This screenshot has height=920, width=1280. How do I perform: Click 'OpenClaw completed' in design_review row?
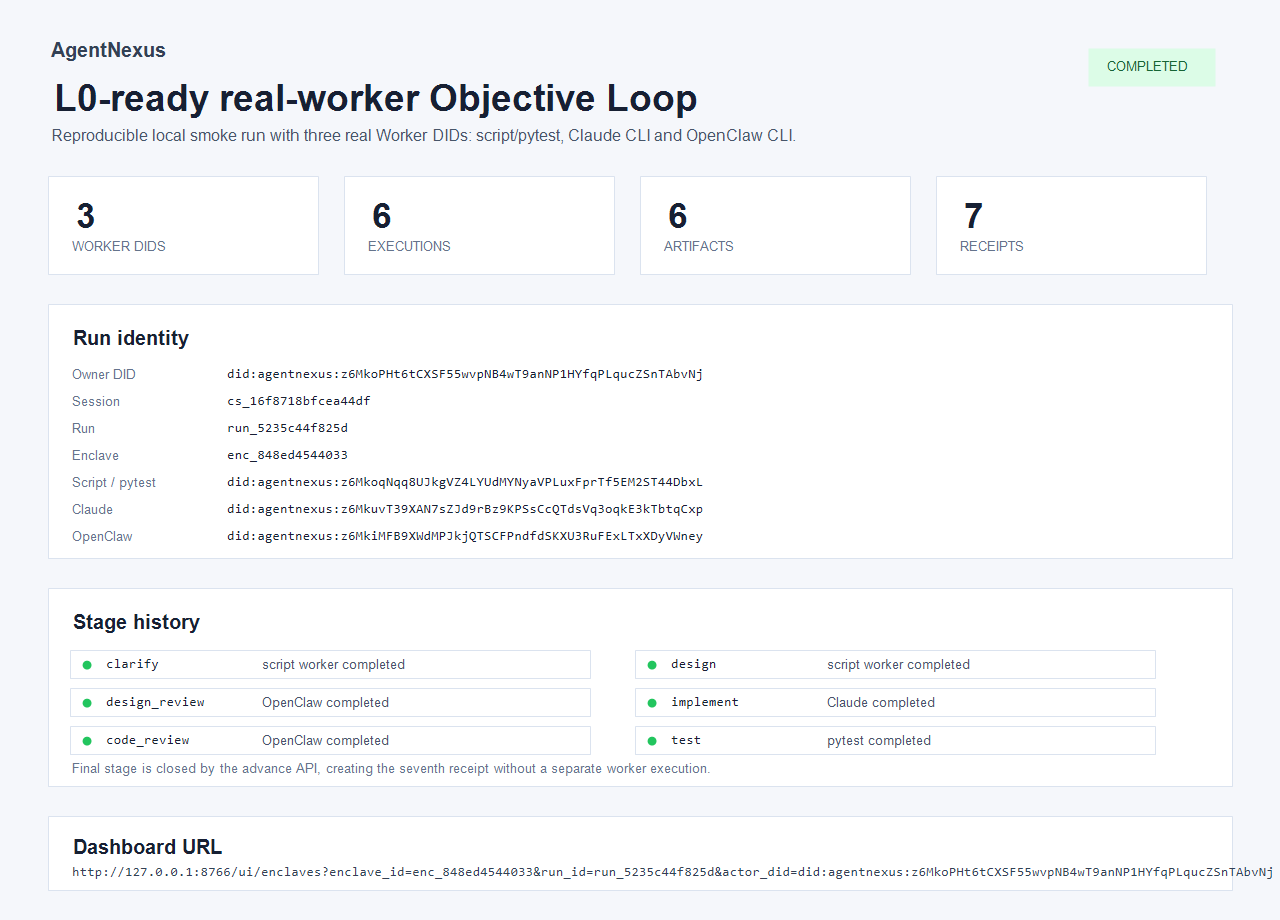click(x=325, y=703)
